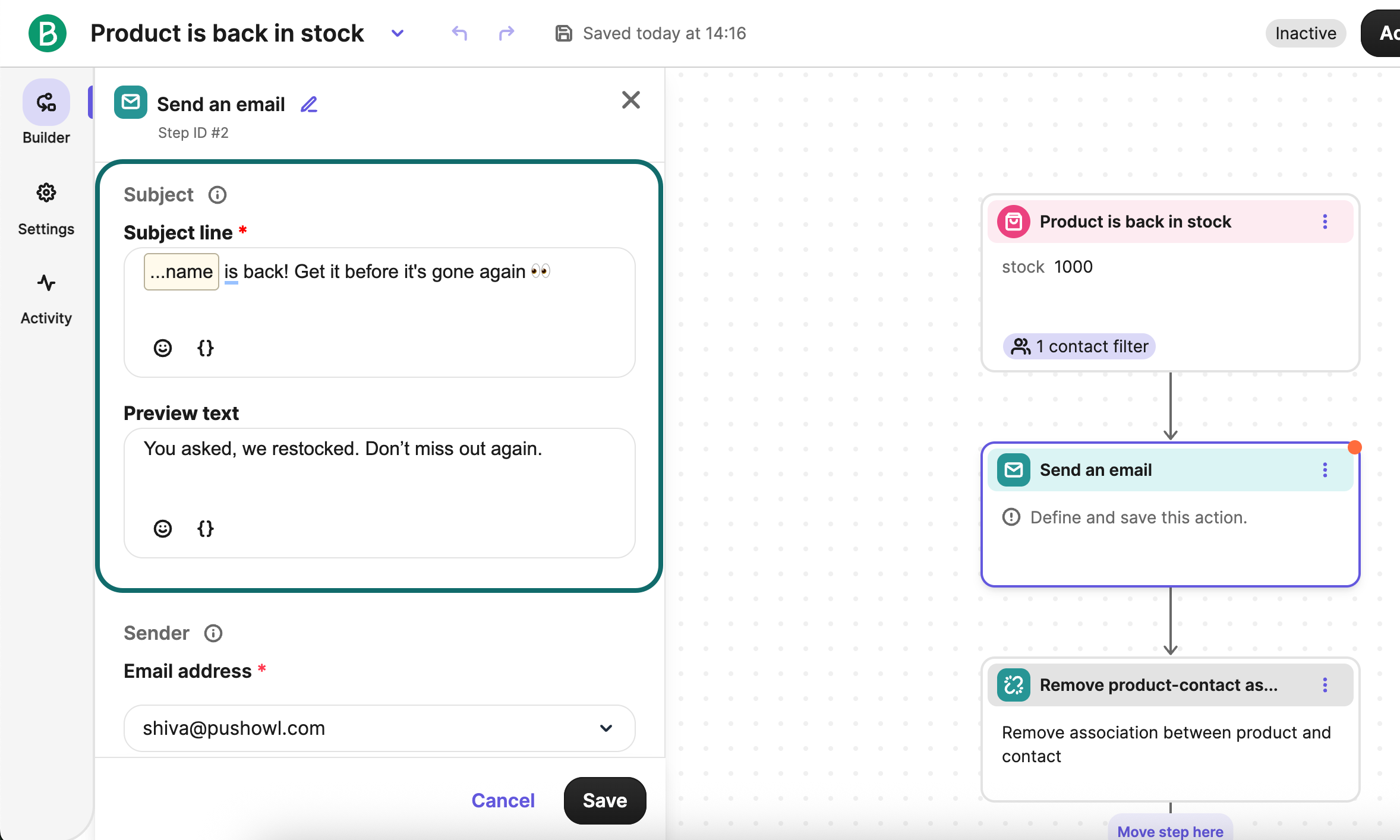
Task: Toggle the workflow status from Inactive
Action: 1305,33
